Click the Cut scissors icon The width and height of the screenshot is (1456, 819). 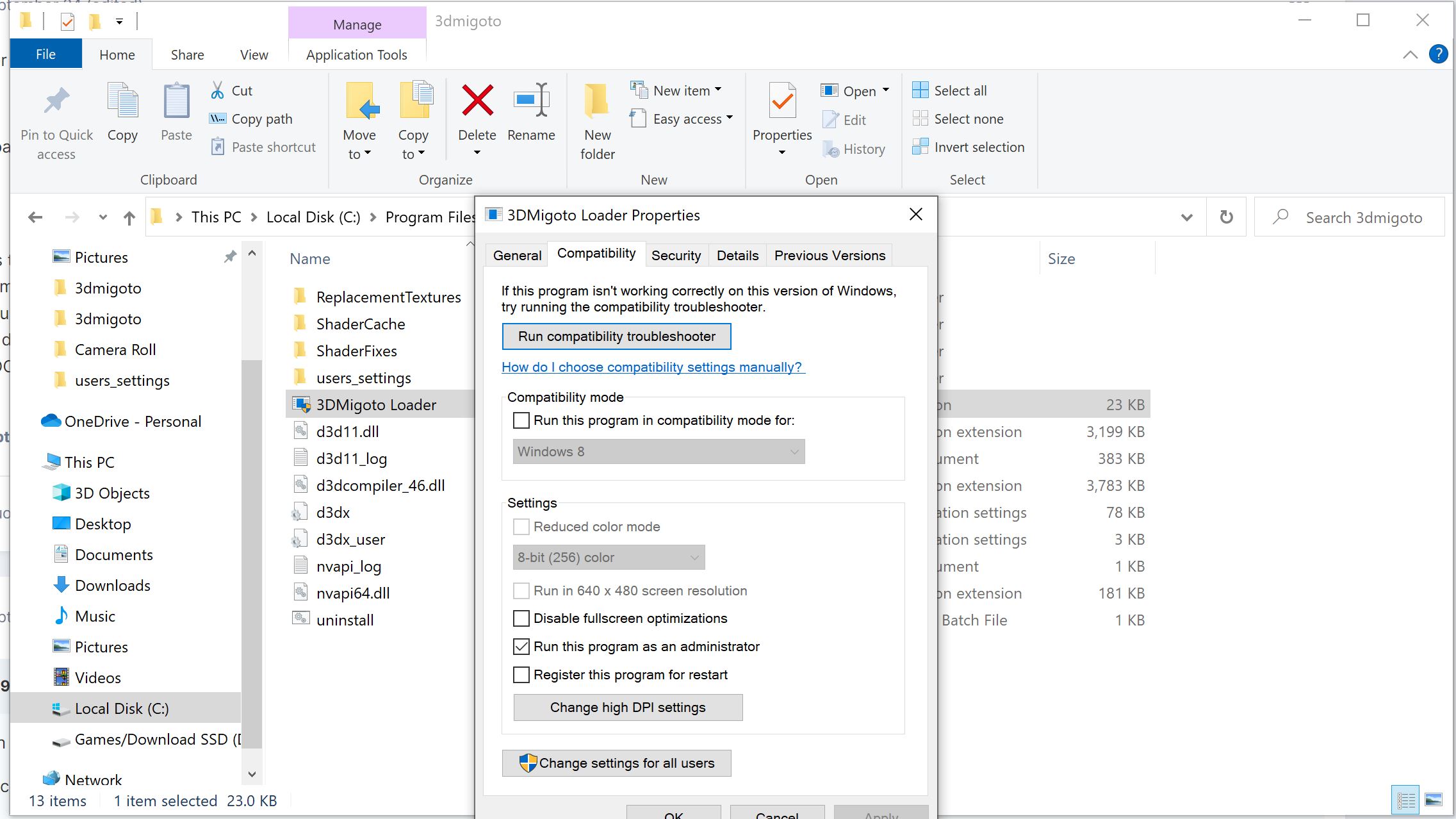coord(218,90)
